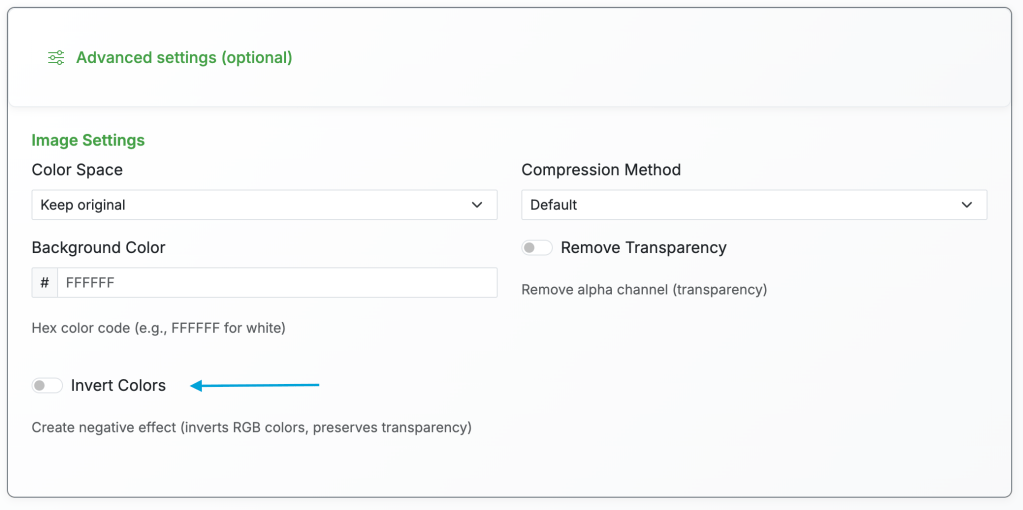Click the Remove Transparency label text
This screenshot has width=1023, height=510.
coord(643,248)
